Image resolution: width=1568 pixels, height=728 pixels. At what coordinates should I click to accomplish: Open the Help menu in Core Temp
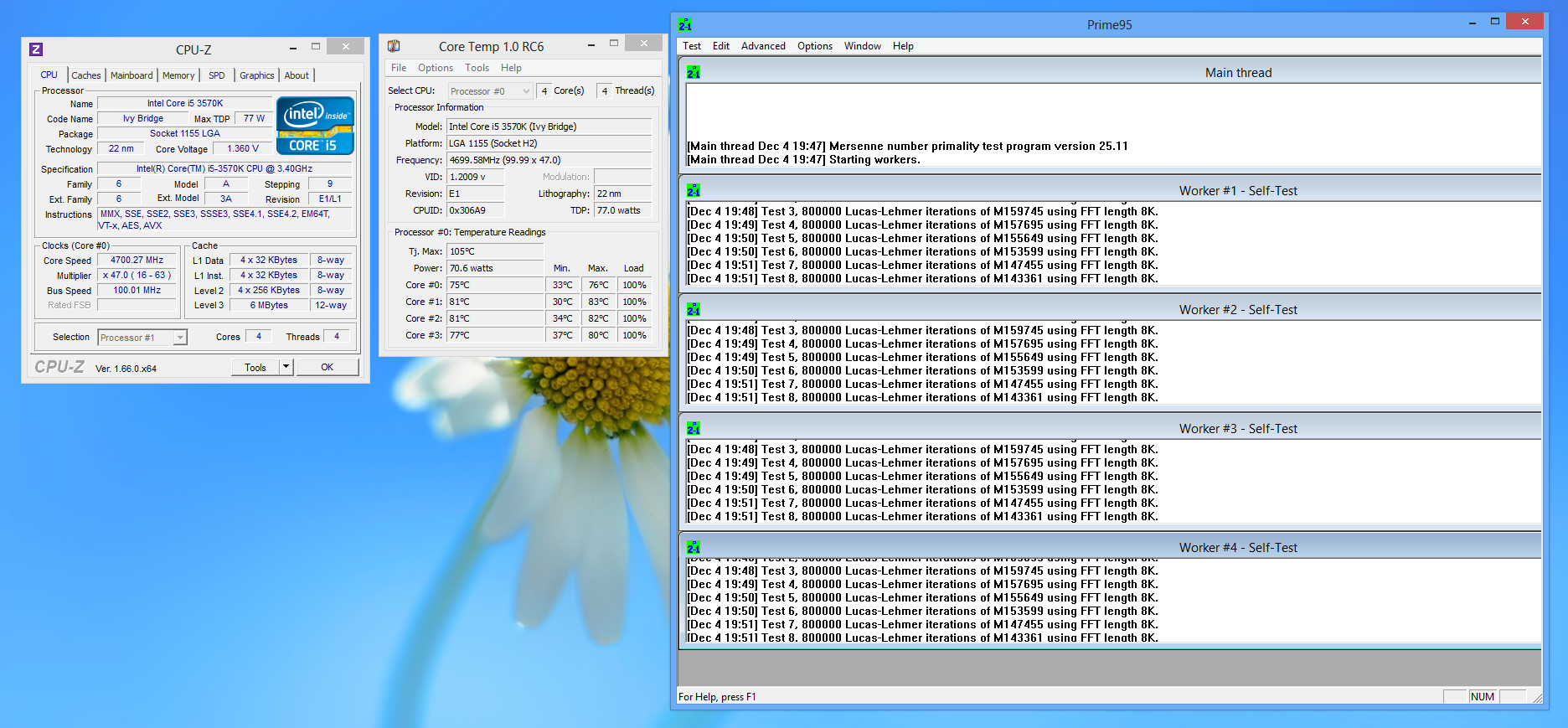(x=512, y=68)
